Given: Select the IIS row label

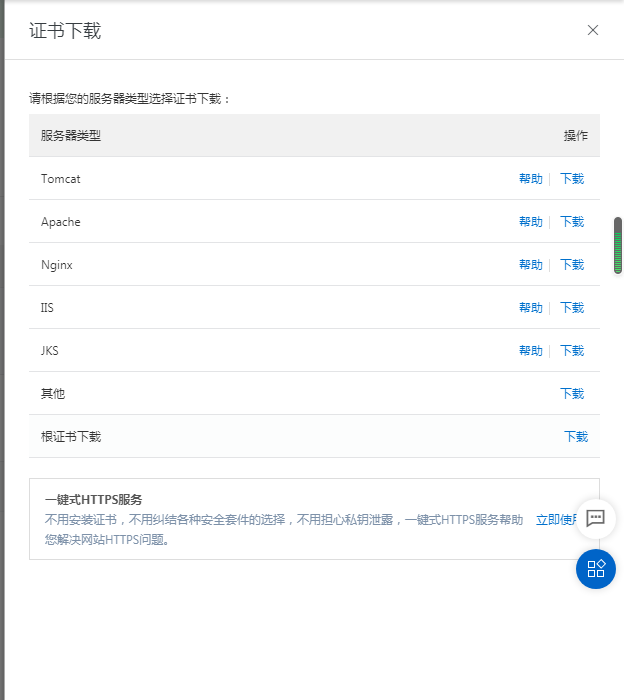Looking at the screenshot, I should (47, 308).
